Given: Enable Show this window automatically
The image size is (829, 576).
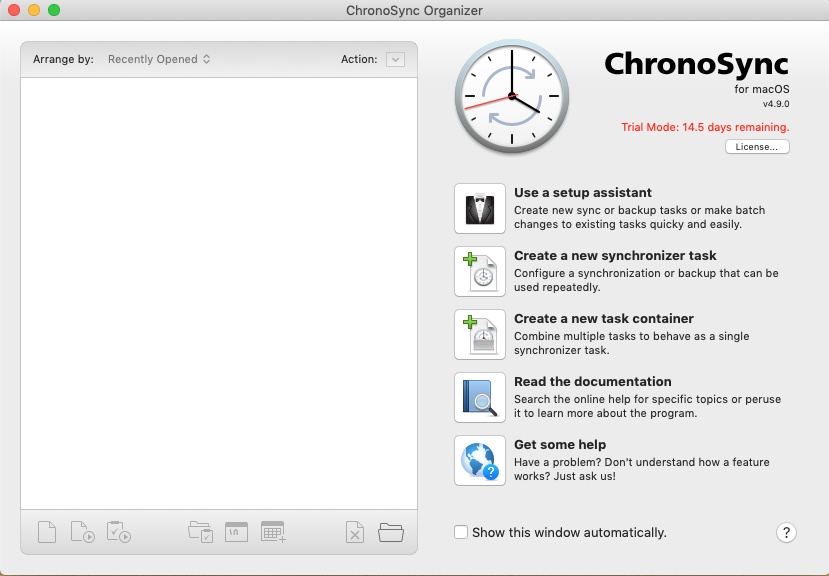Looking at the screenshot, I should [461, 532].
